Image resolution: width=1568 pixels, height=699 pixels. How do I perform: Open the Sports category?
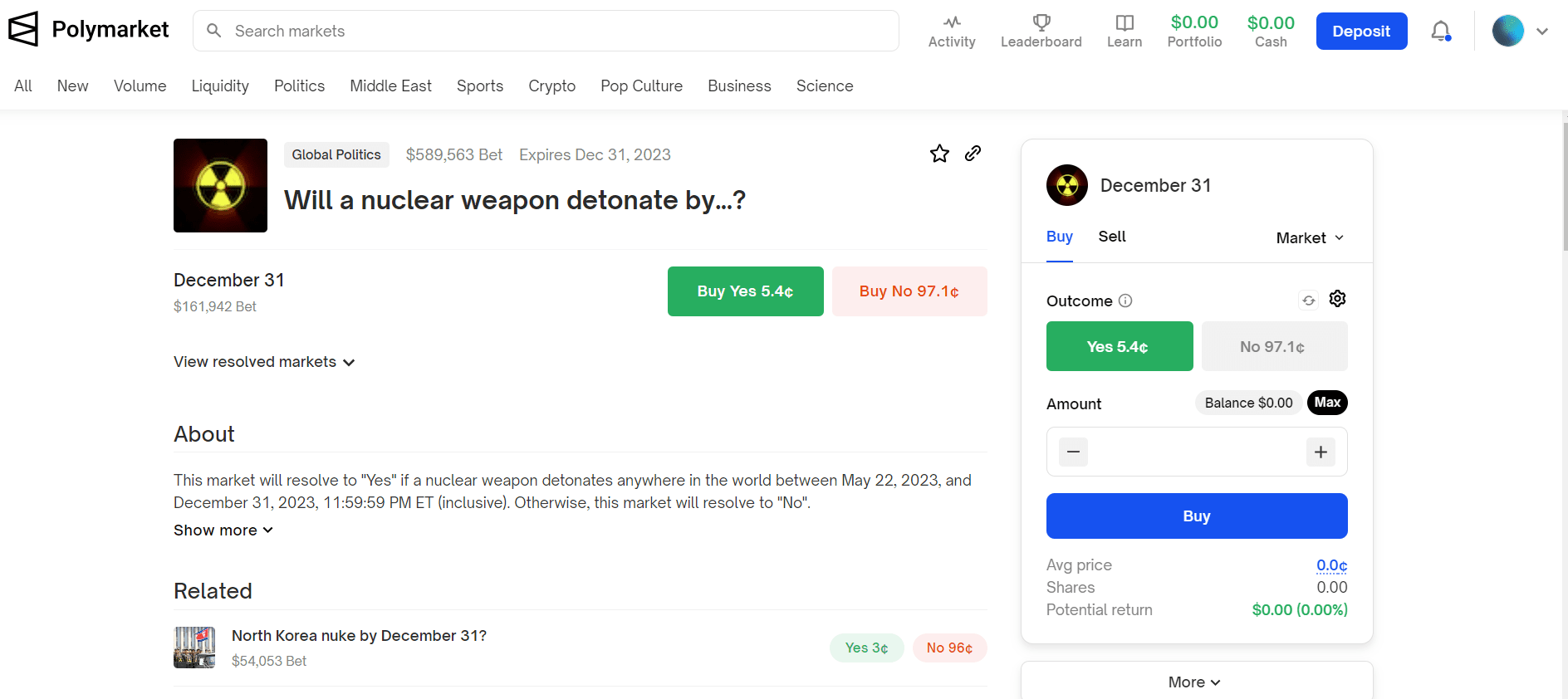coord(480,86)
